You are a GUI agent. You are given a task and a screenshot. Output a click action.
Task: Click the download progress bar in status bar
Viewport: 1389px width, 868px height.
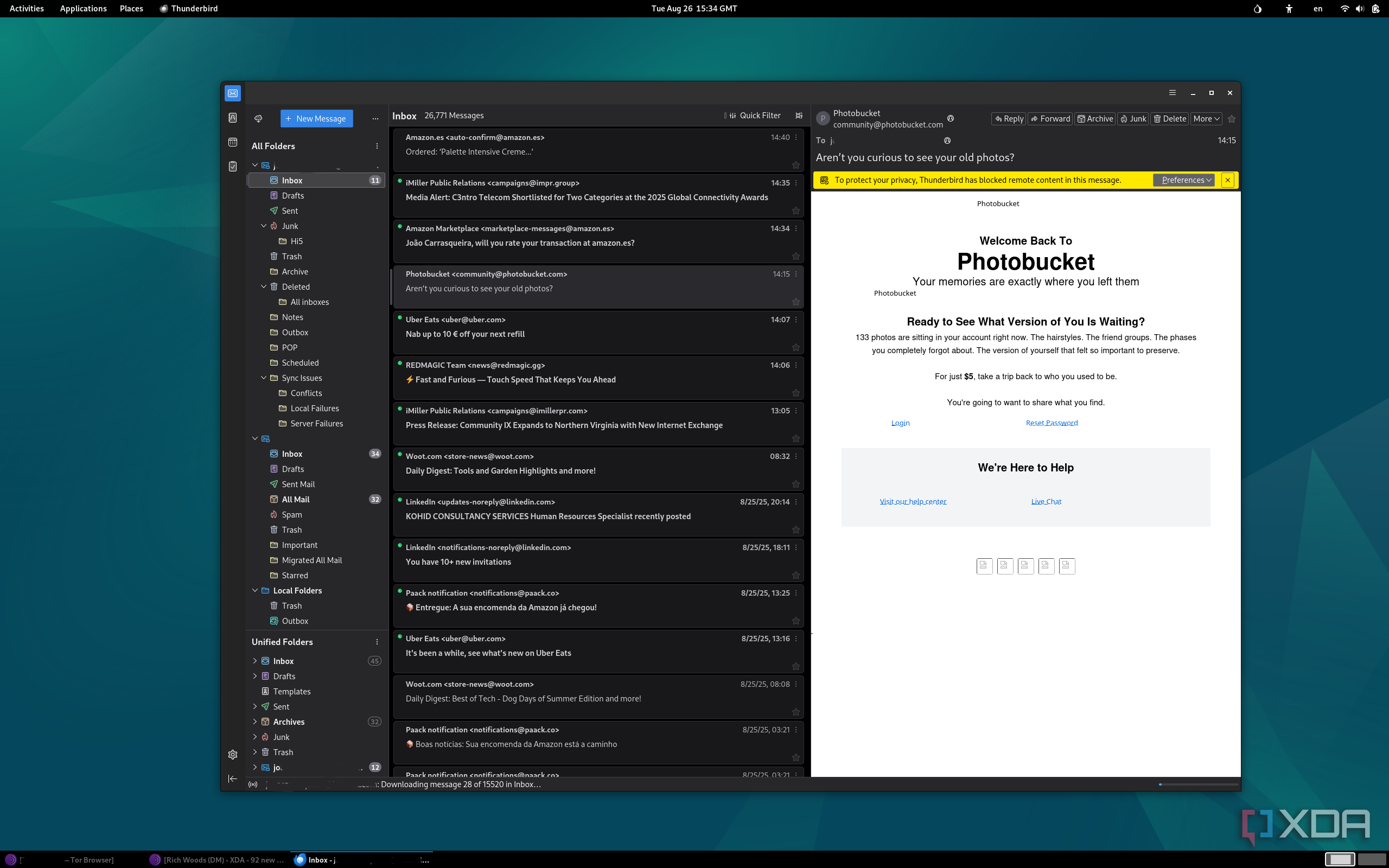coord(1199,784)
